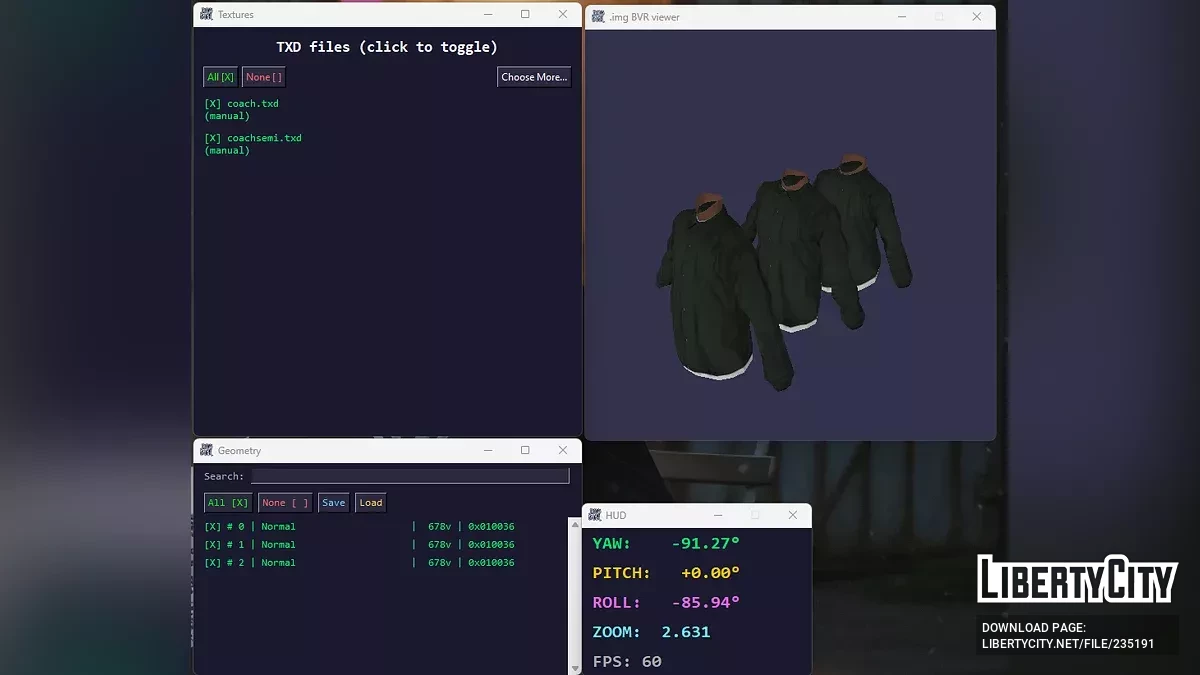Toggle geometry # 0 Normal entry

tap(250, 527)
